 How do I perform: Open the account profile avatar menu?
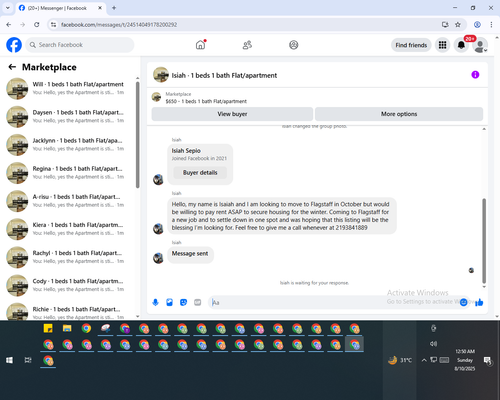click(480, 45)
